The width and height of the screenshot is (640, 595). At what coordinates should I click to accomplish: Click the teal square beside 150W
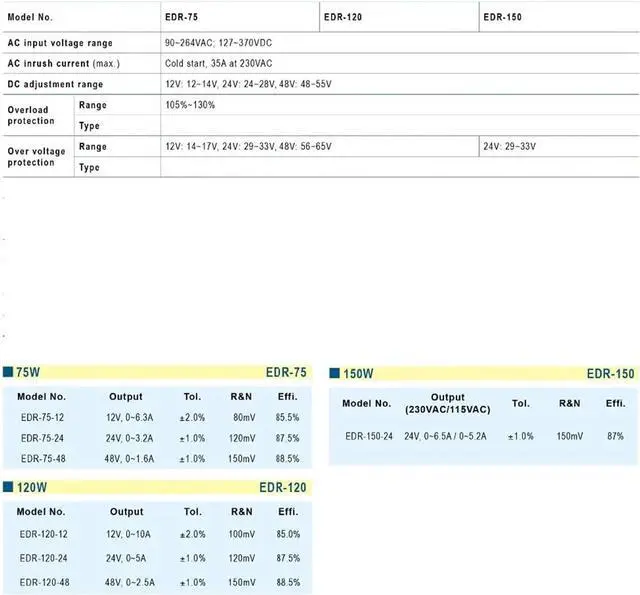pos(335,374)
